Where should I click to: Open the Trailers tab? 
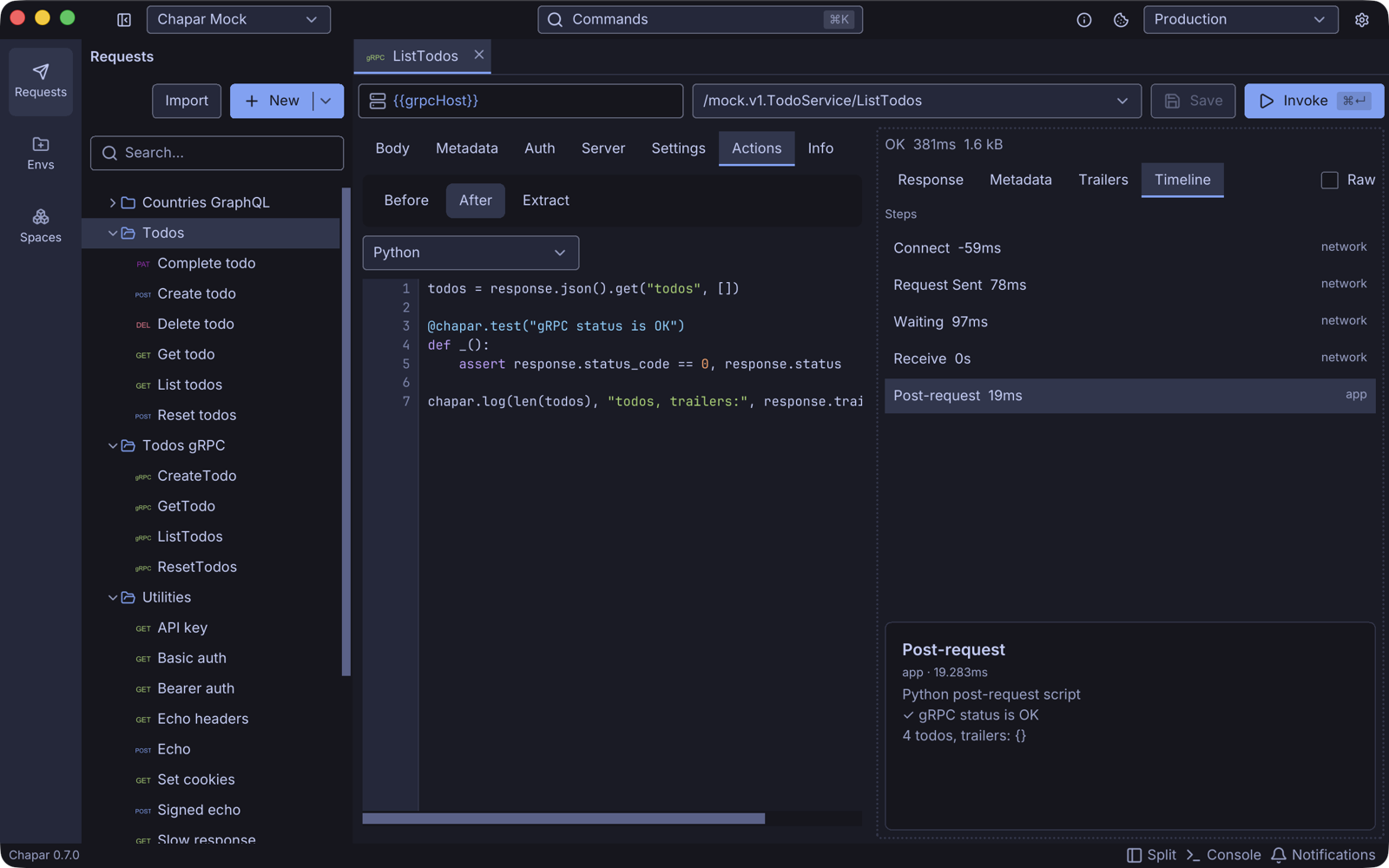point(1103,180)
